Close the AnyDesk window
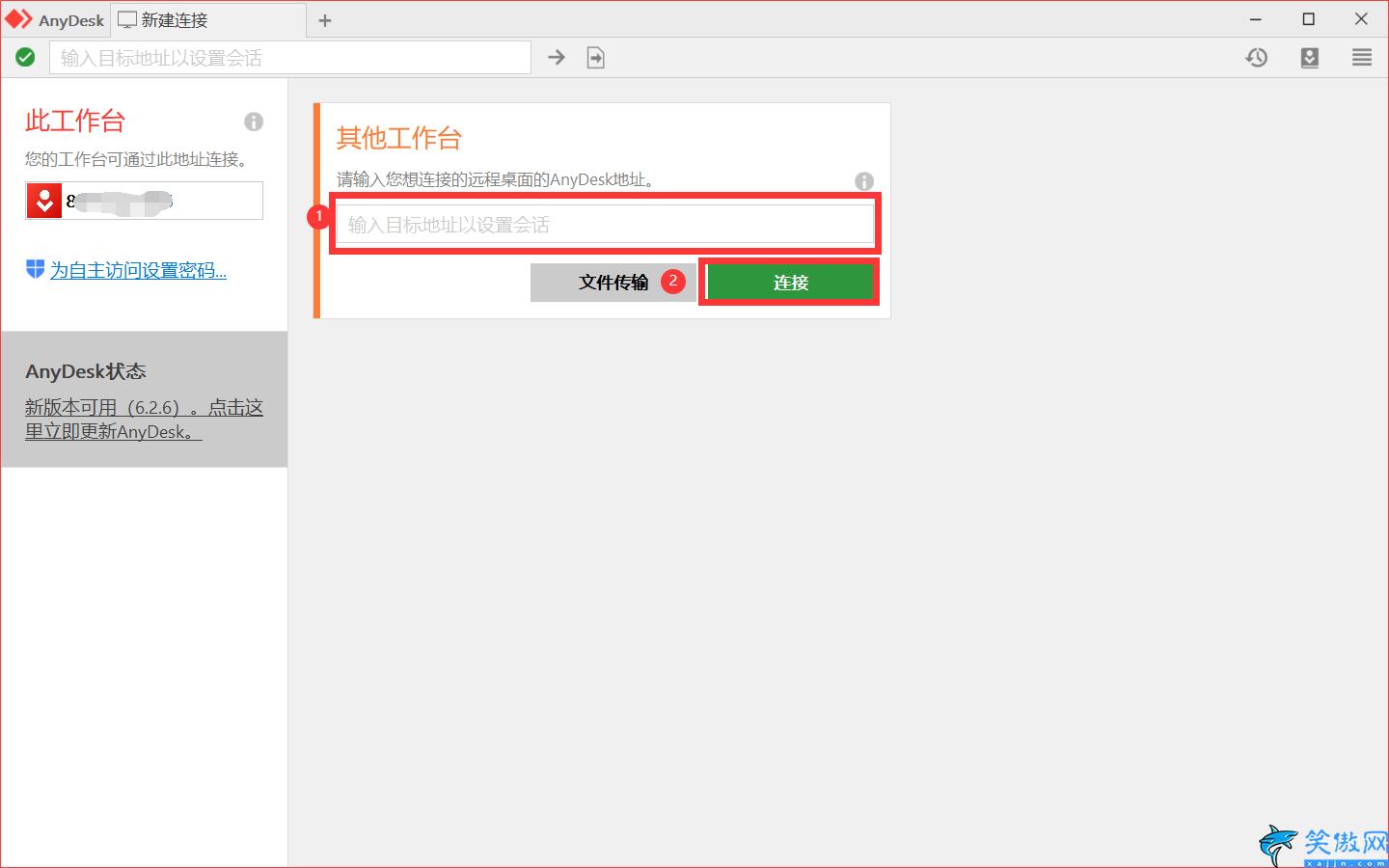Screen dimensions: 1389x868 click(1361, 19)
